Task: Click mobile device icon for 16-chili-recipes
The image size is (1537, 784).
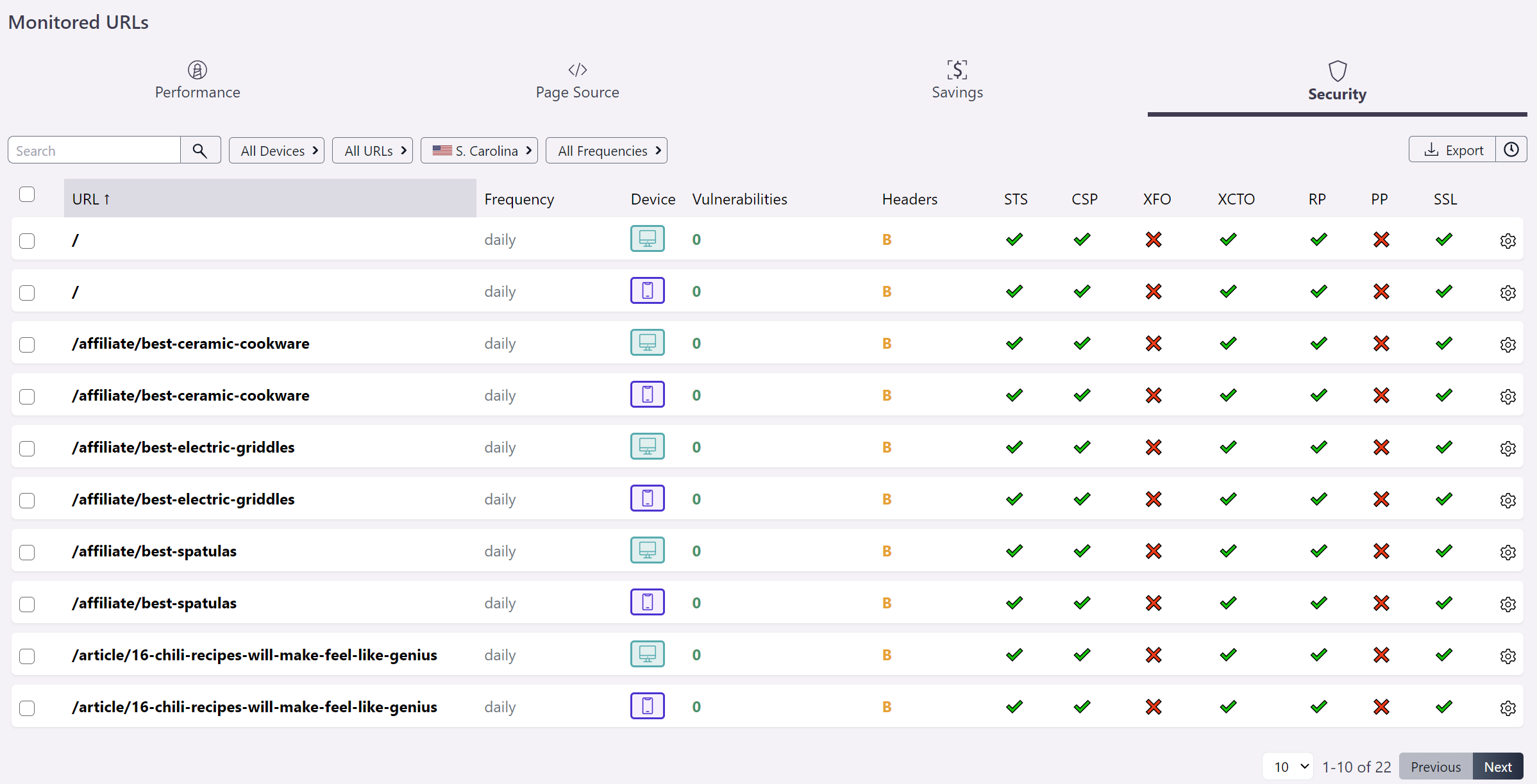Action: coord(647,706)
